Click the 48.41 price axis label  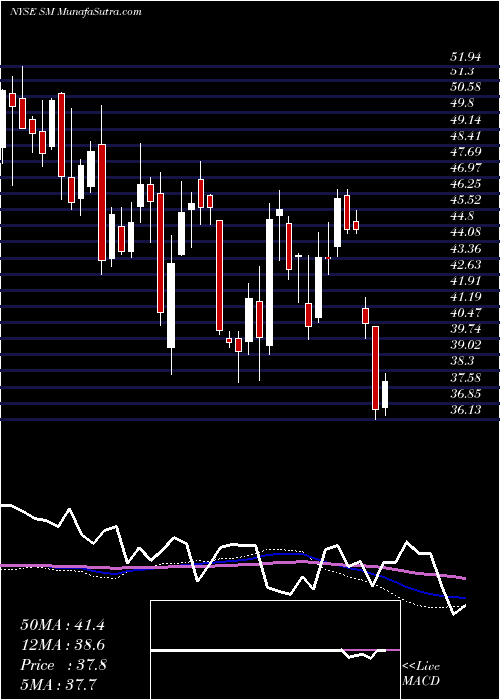click(466, 136)
